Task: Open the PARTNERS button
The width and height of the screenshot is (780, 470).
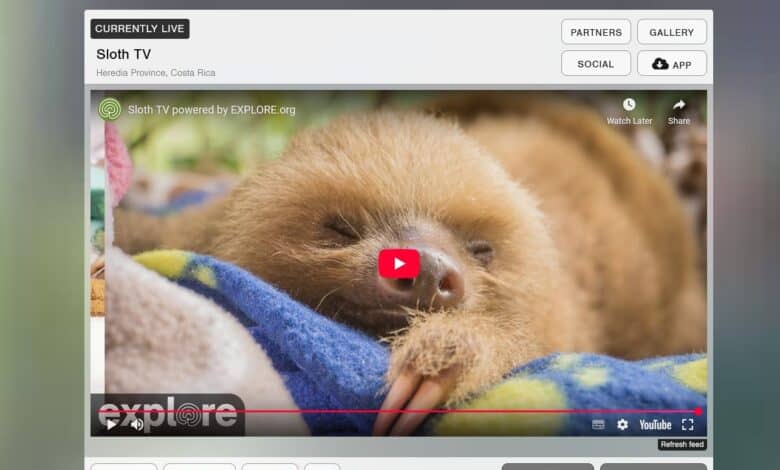Action: point(596,32)
